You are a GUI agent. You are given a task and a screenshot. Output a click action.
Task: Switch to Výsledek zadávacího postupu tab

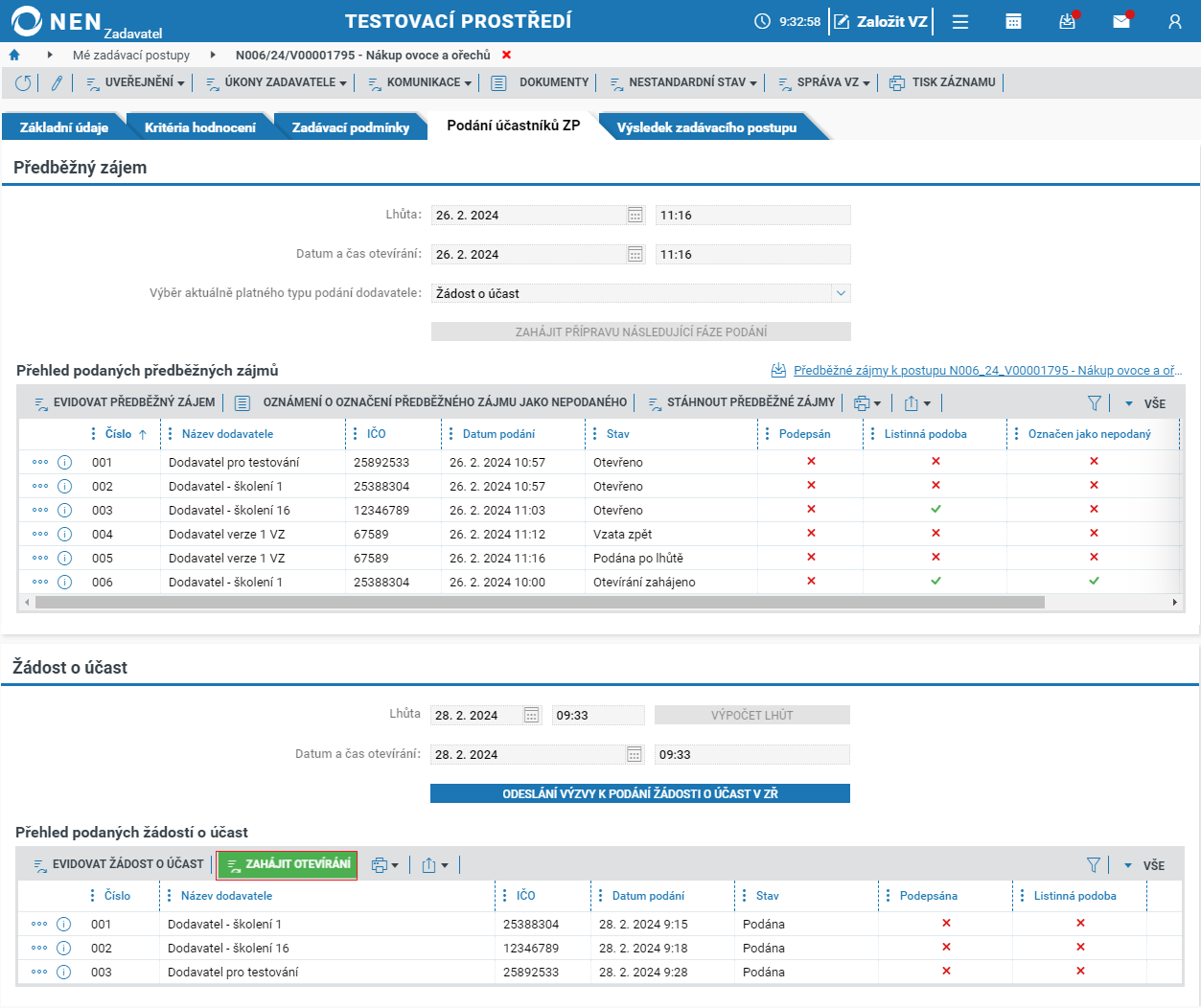706,127
